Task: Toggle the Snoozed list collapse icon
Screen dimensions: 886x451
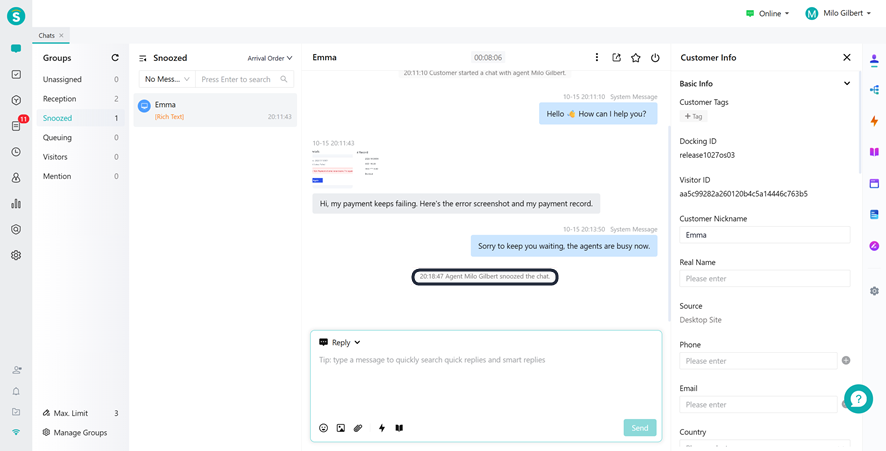Action: (x=143, y=58)
